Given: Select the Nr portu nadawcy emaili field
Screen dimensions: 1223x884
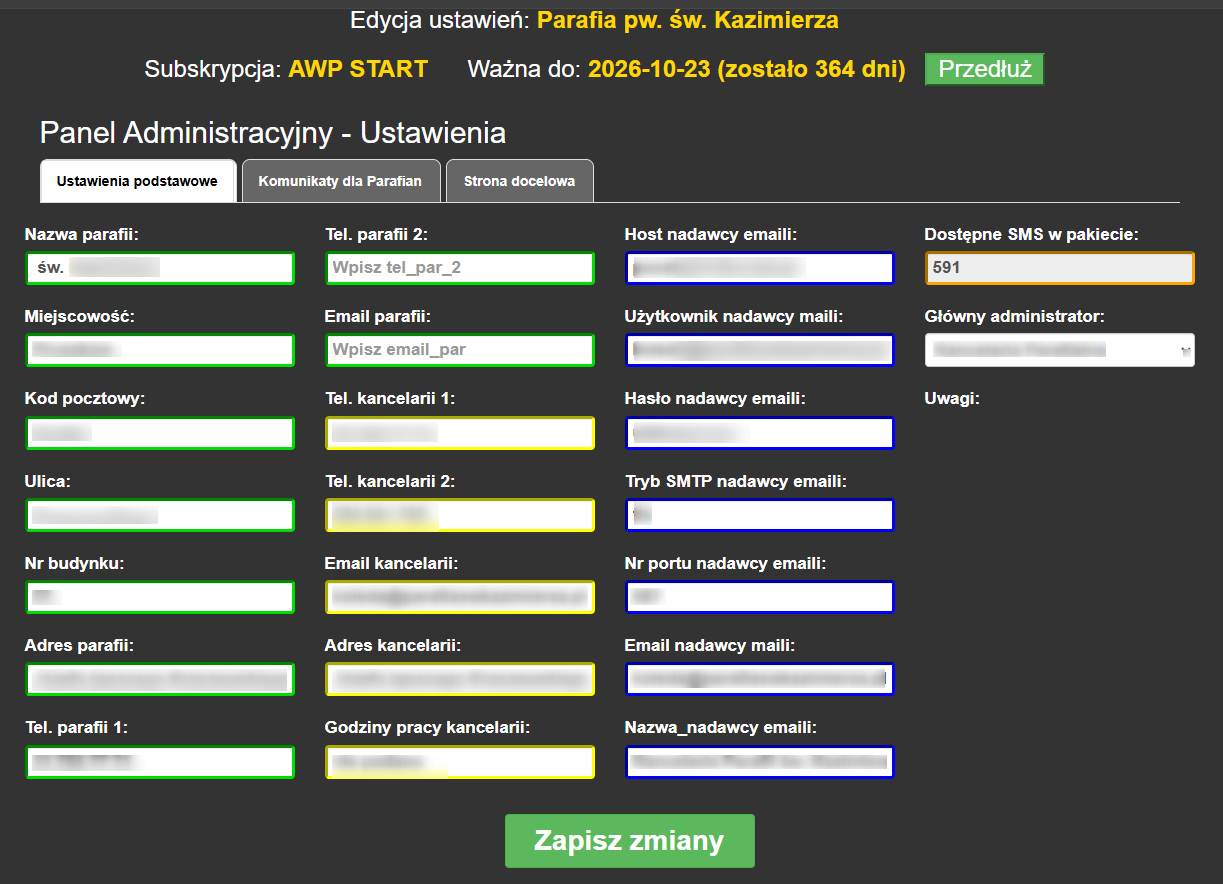Looking at the screenshot, I should (x=760, y=597).
